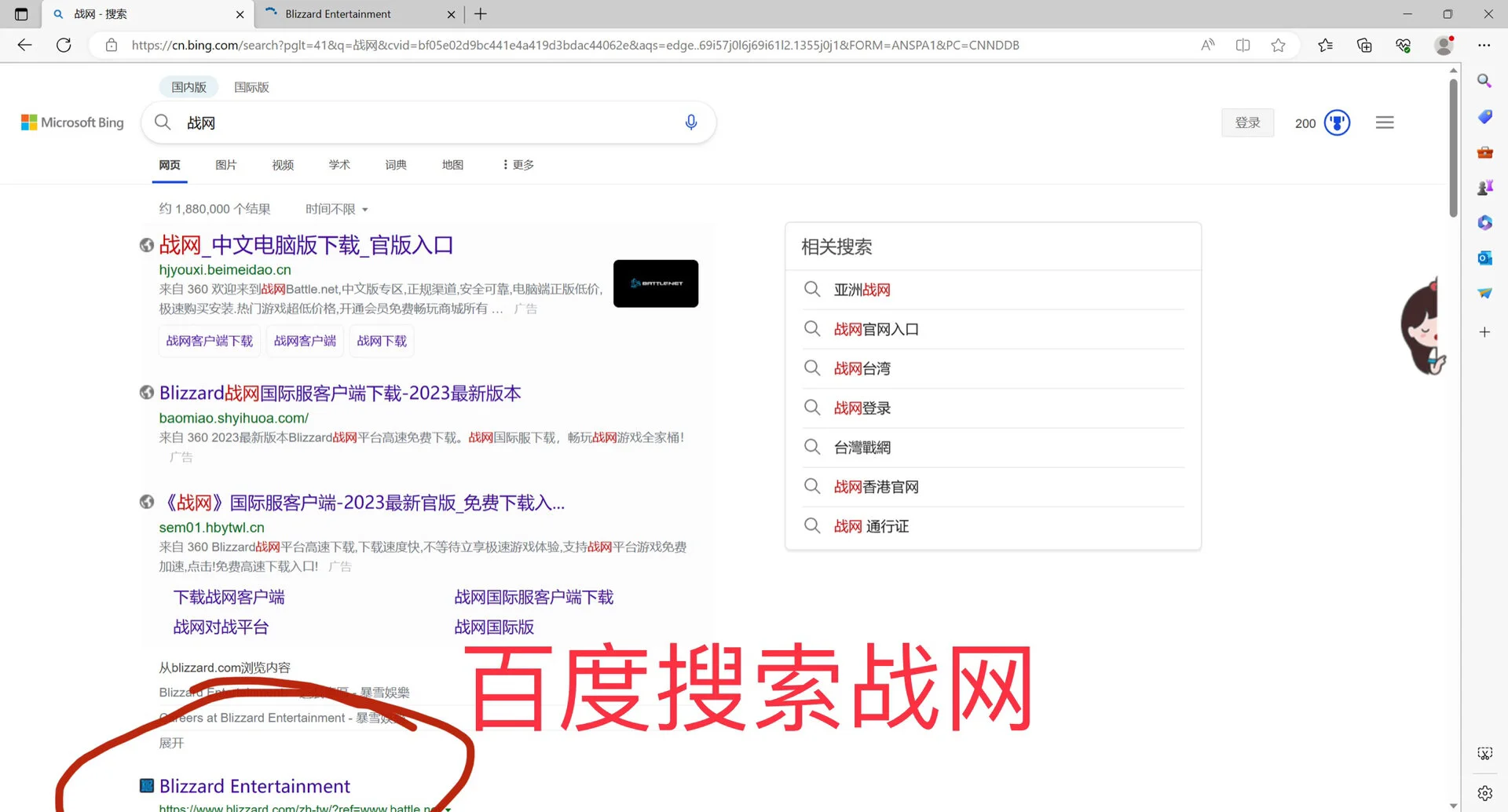Search related term 亚洲战网
The image size is (1508, 812).
862,290
